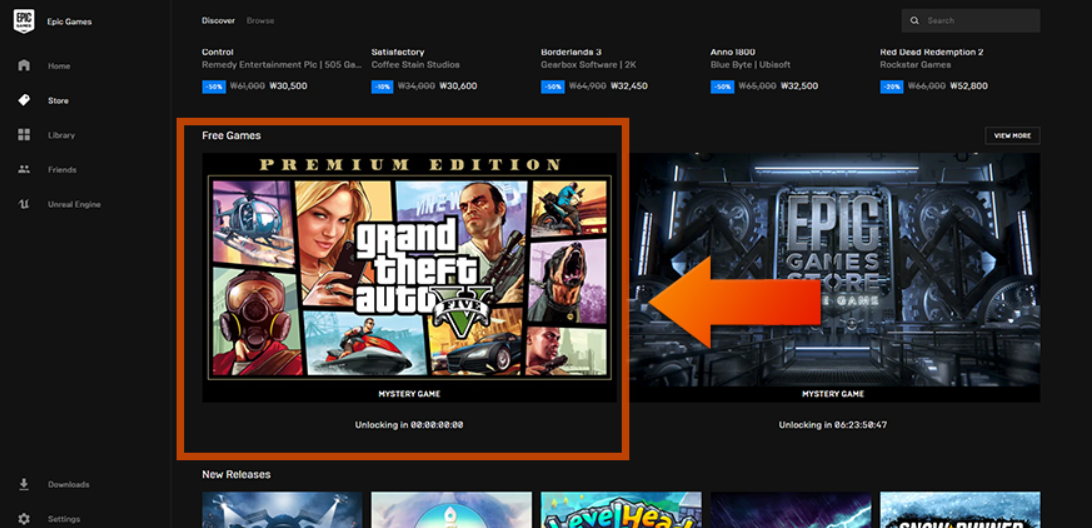Click the Settings gear icon

click(x=24, y=519)
